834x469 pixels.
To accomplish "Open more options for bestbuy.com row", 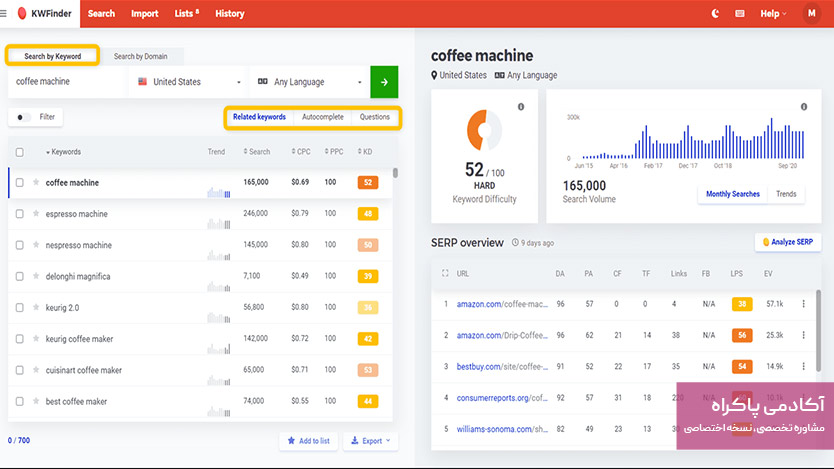I will tap(804, 367).
